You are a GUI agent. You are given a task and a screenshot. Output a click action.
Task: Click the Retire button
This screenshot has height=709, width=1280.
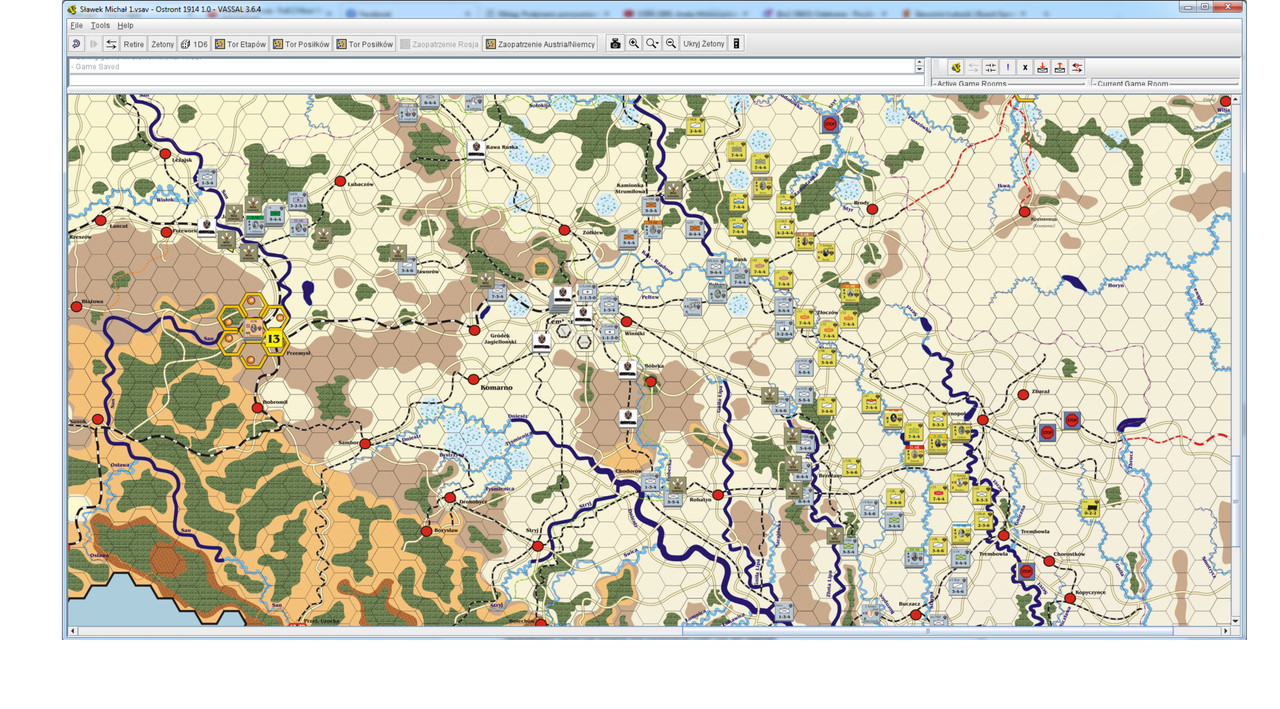click(x=134, y=44)
